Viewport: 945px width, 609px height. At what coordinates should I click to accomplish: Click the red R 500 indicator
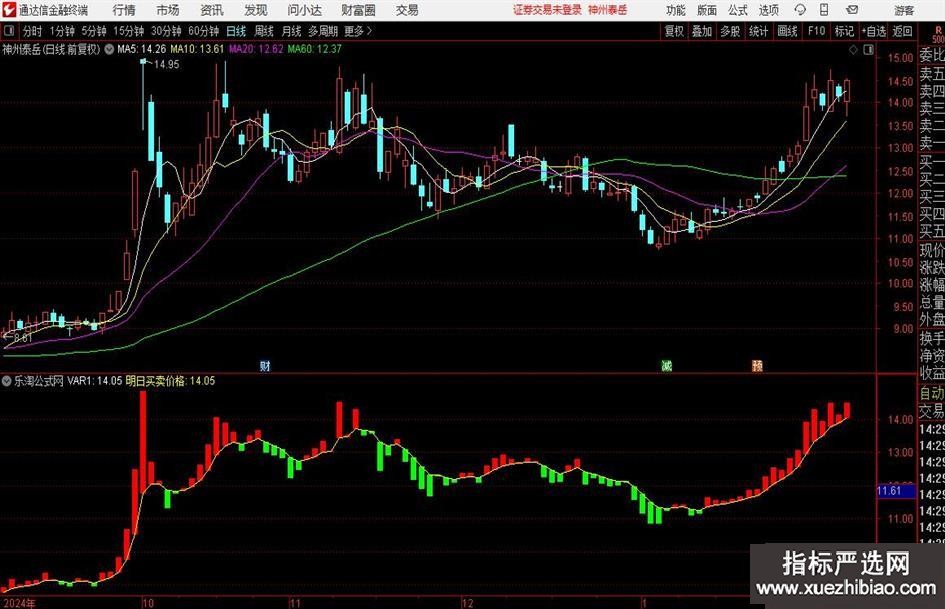pyautogui.click(x=938, y=34)
